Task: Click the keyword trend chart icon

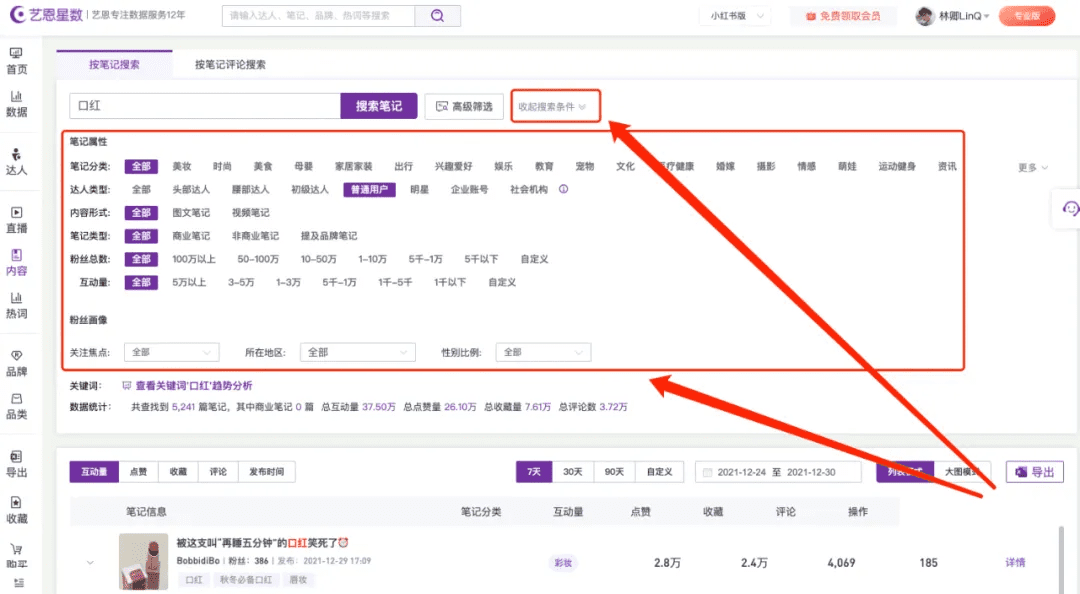Action: (x=127, y=386)
